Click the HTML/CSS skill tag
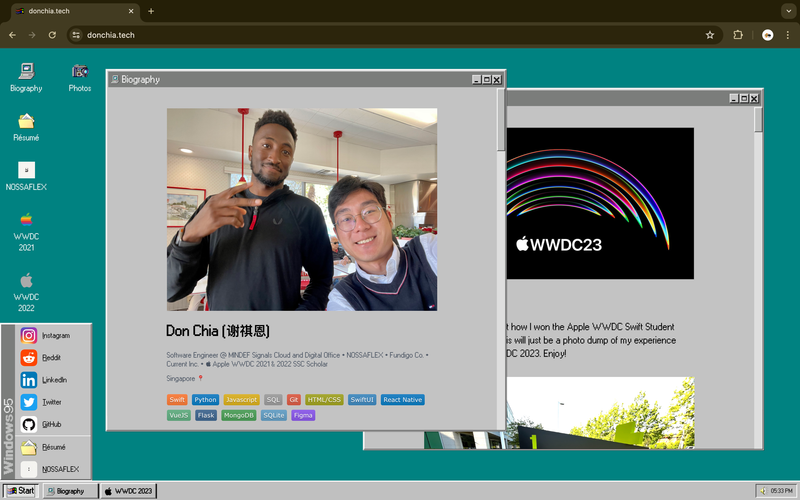 [324, 399]
